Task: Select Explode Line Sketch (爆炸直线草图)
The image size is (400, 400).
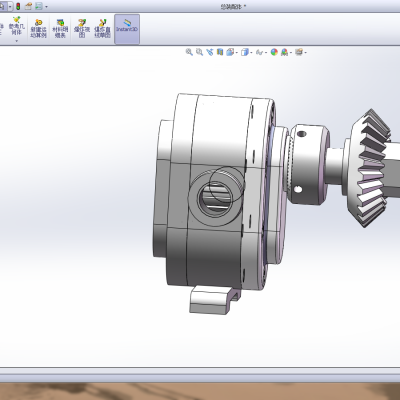Action: coord(102,29)
